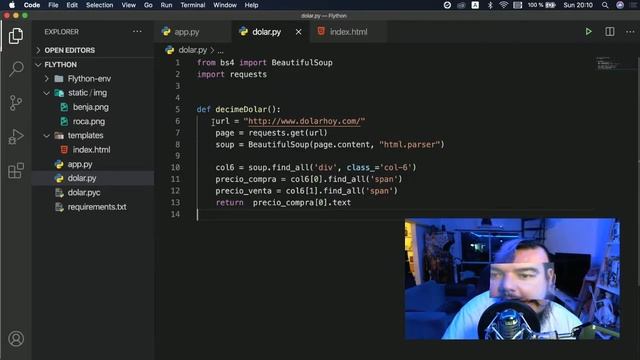Run the Python file with play button
The height and width of the screenshot is (360, 640).
tap(588, 31)
